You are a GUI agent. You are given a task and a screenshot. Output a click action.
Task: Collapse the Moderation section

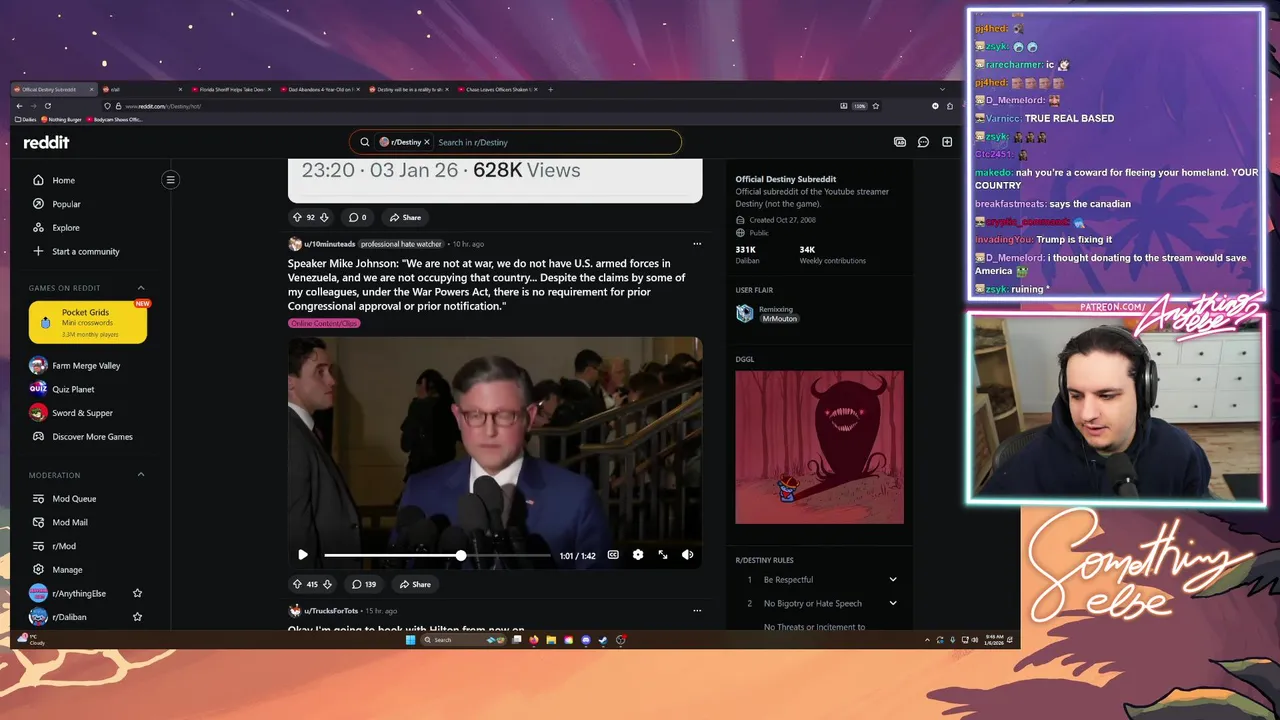tap(141, 475)
